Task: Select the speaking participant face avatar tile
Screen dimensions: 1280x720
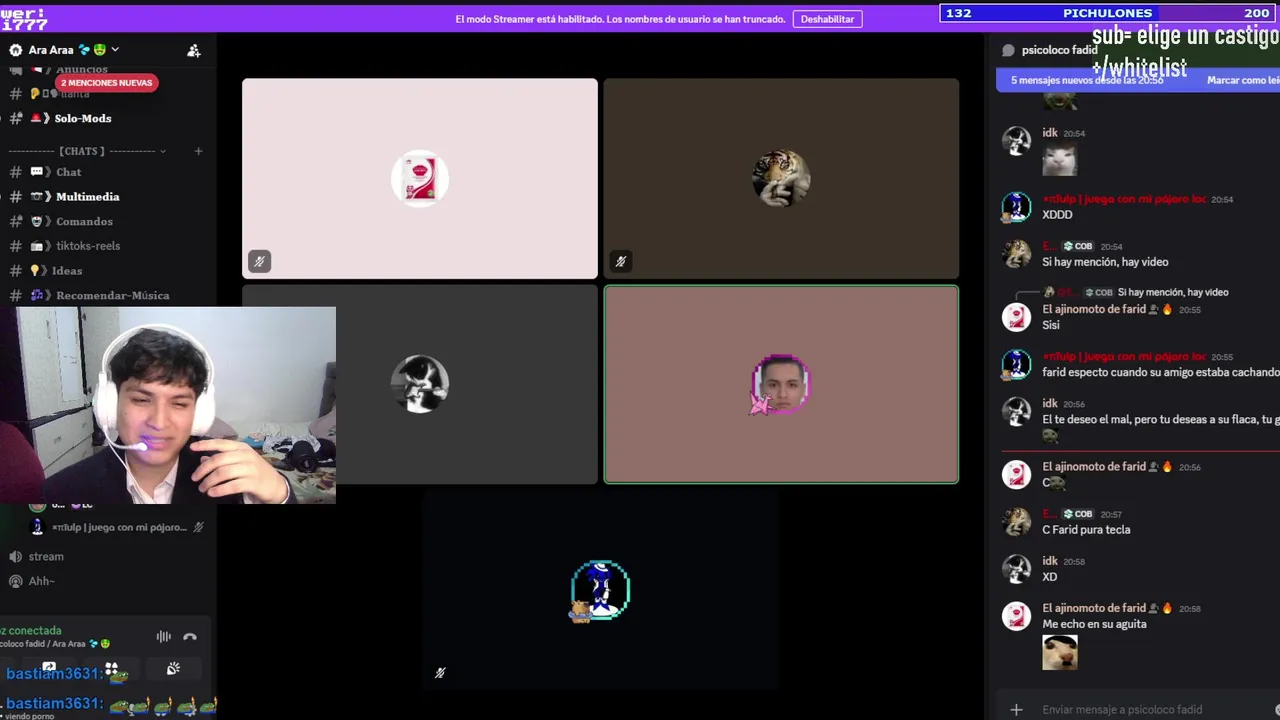Action: click(x=781, y=384)
